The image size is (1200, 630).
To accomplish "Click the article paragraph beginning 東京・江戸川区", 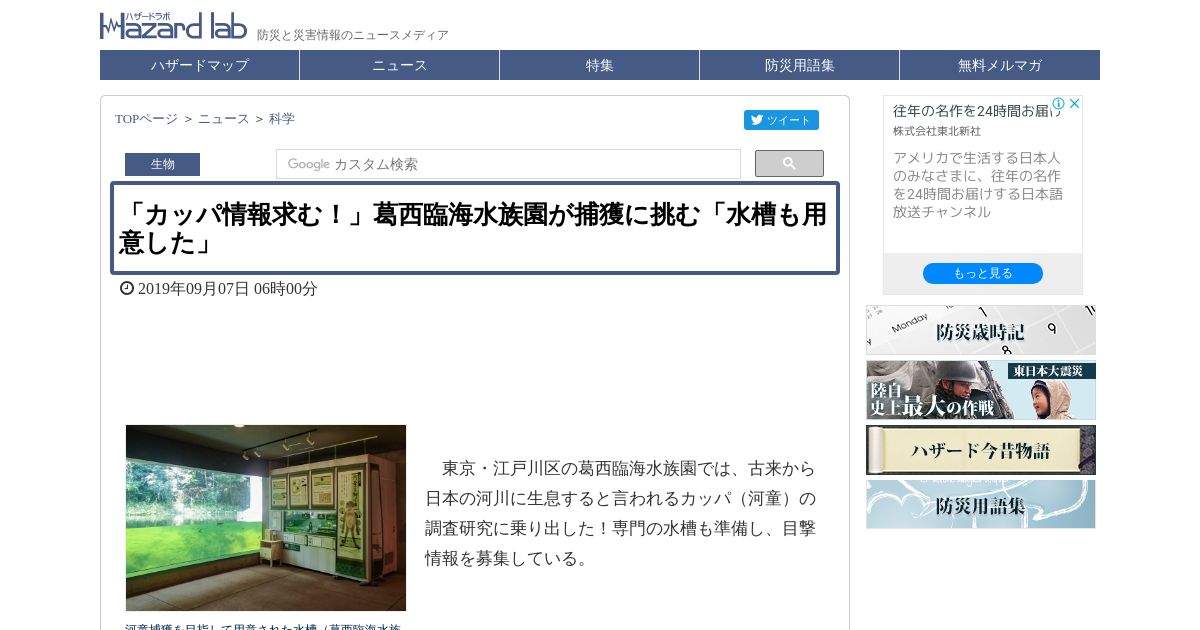I will (x=621, y=513).
